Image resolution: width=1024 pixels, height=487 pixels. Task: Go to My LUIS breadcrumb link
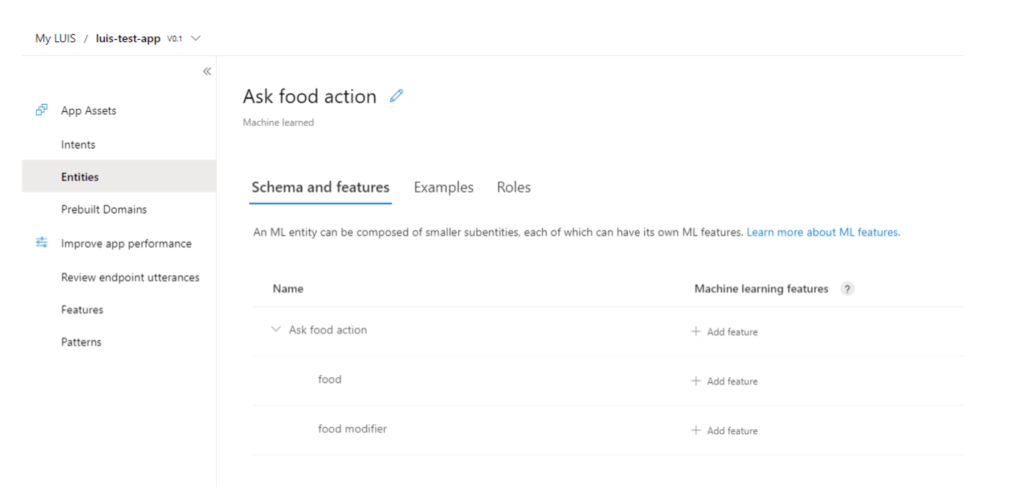coord(56,38)
